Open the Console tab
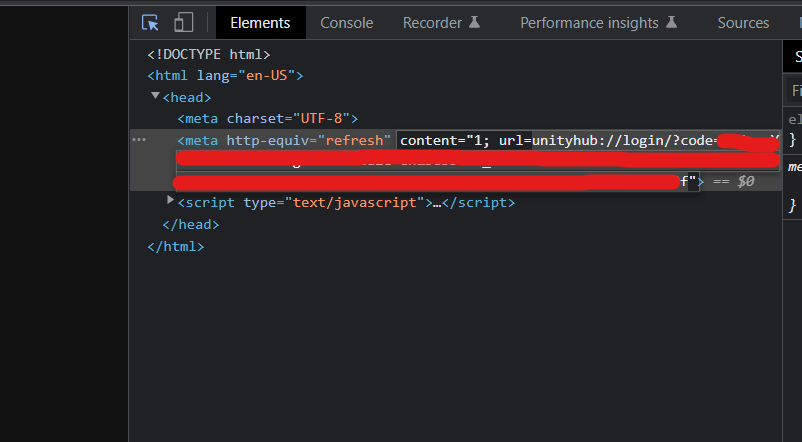This screenshot has height=442, width=802. click(x=346, y=23)
